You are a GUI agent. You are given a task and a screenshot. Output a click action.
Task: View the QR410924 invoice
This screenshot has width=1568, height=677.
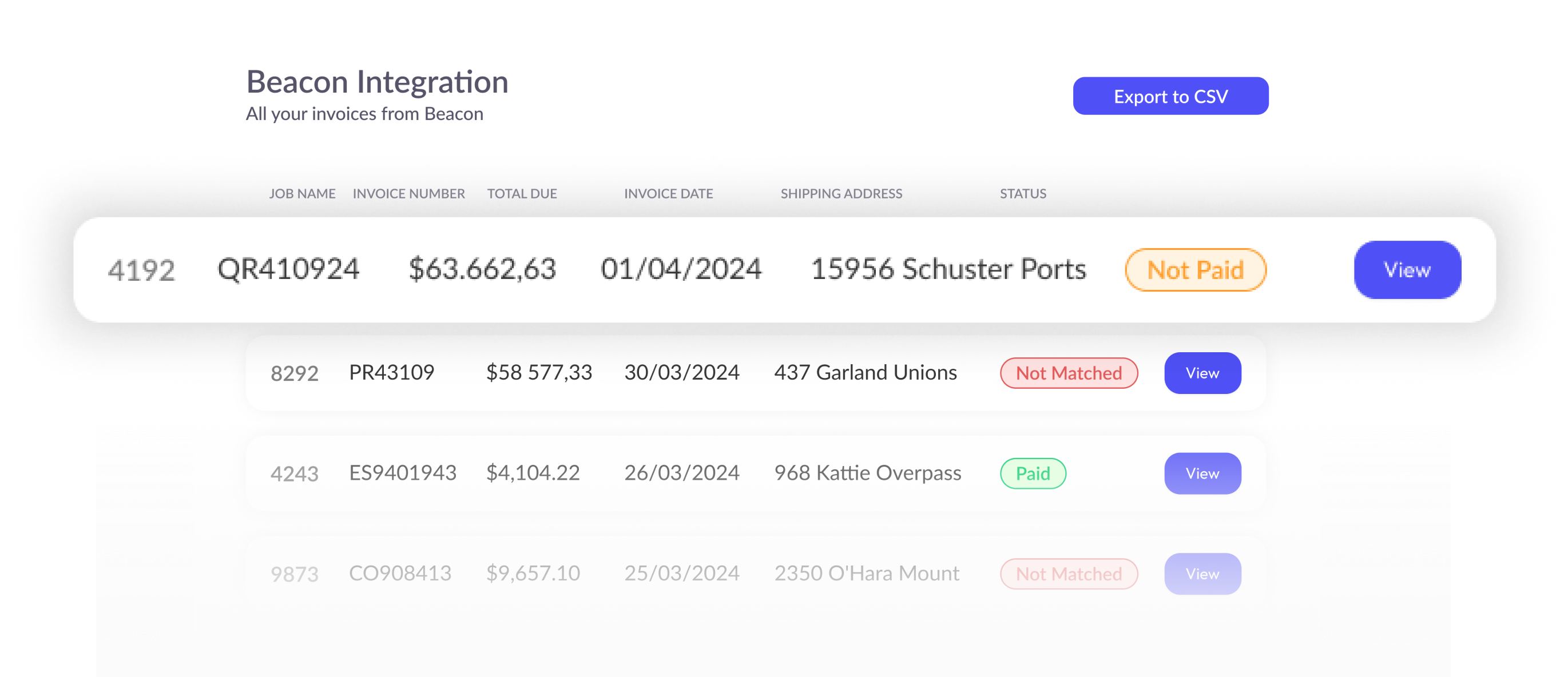(x=1407, y=269)
